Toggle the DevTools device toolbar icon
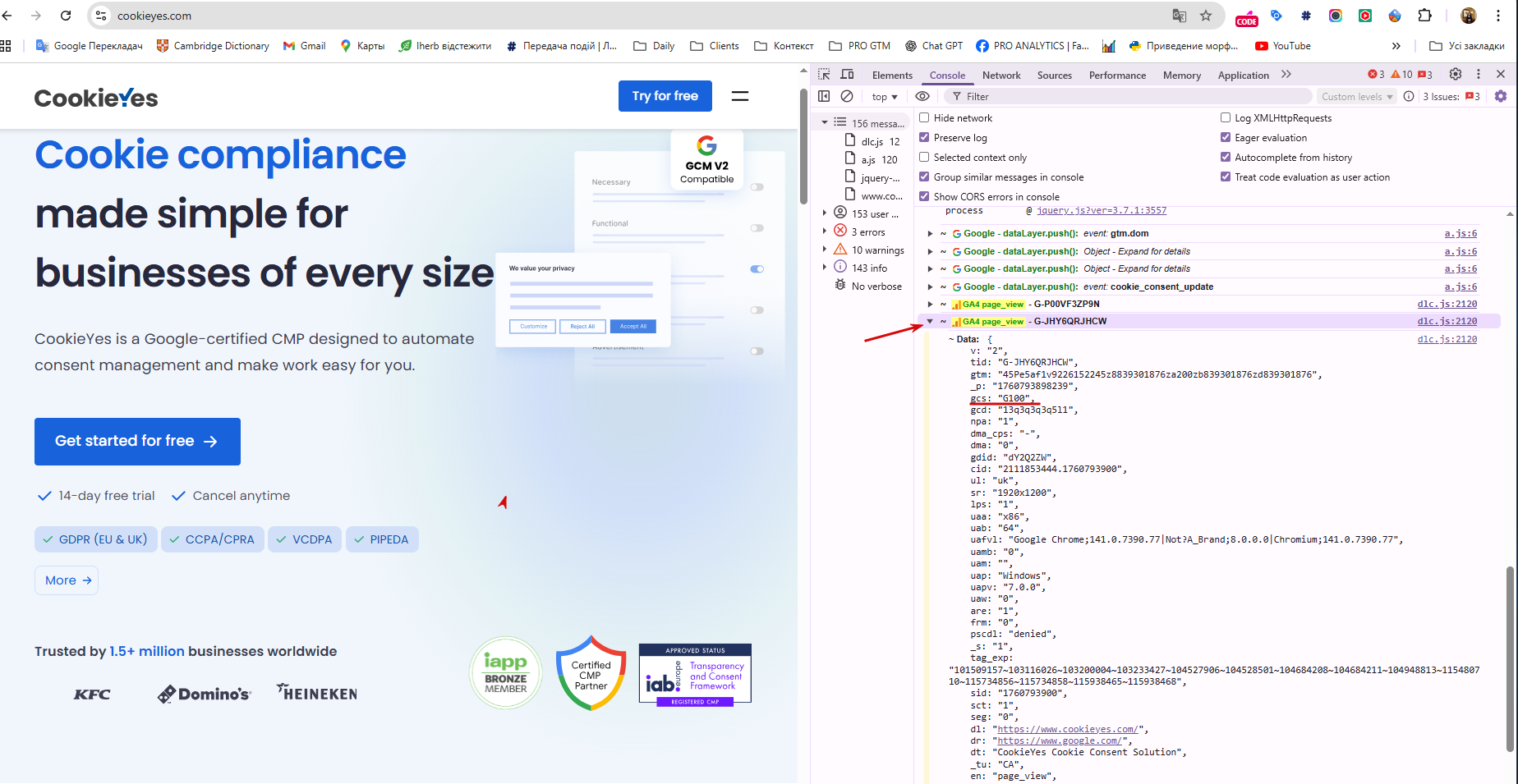1518x784 pixels. click(x=847, y=75)
